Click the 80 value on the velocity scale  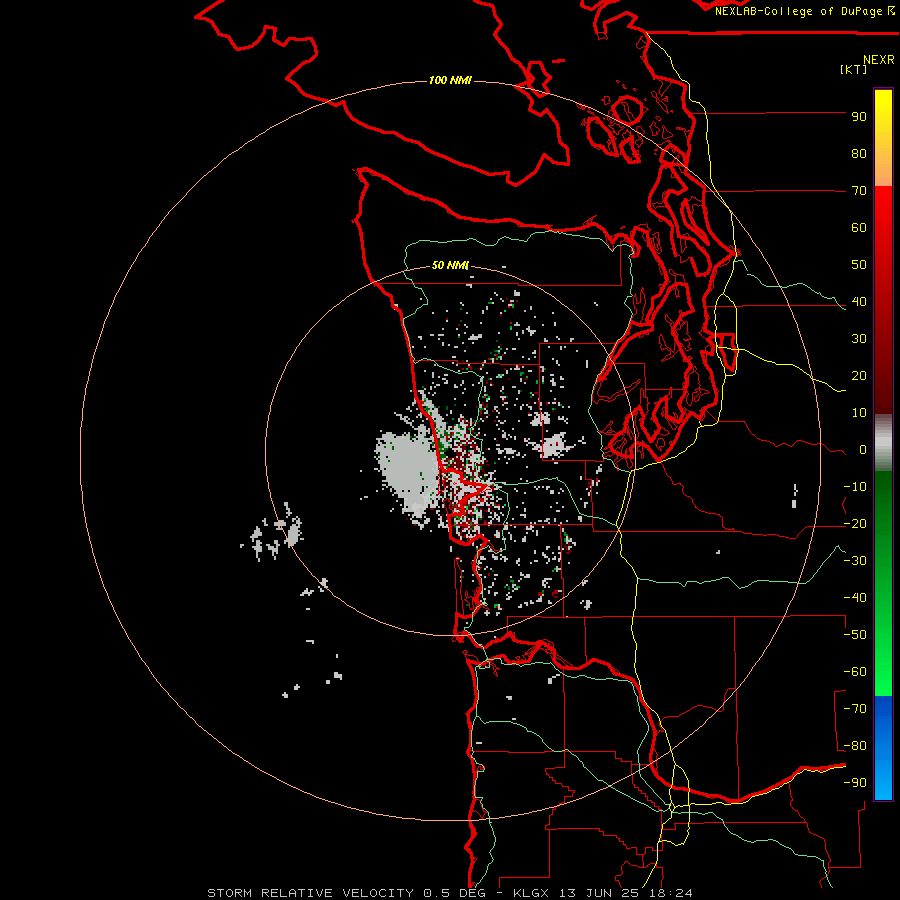point(859,154)
